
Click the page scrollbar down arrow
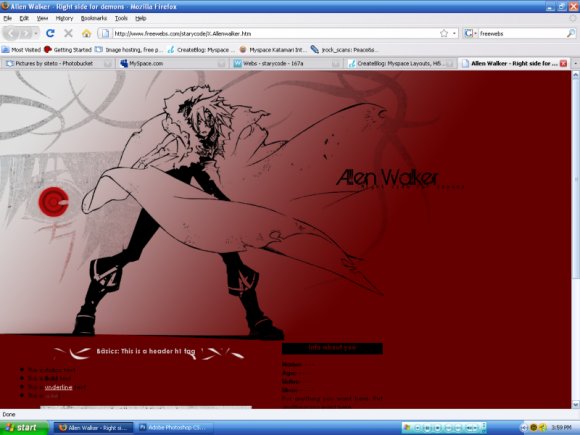[x=576, y=404]
